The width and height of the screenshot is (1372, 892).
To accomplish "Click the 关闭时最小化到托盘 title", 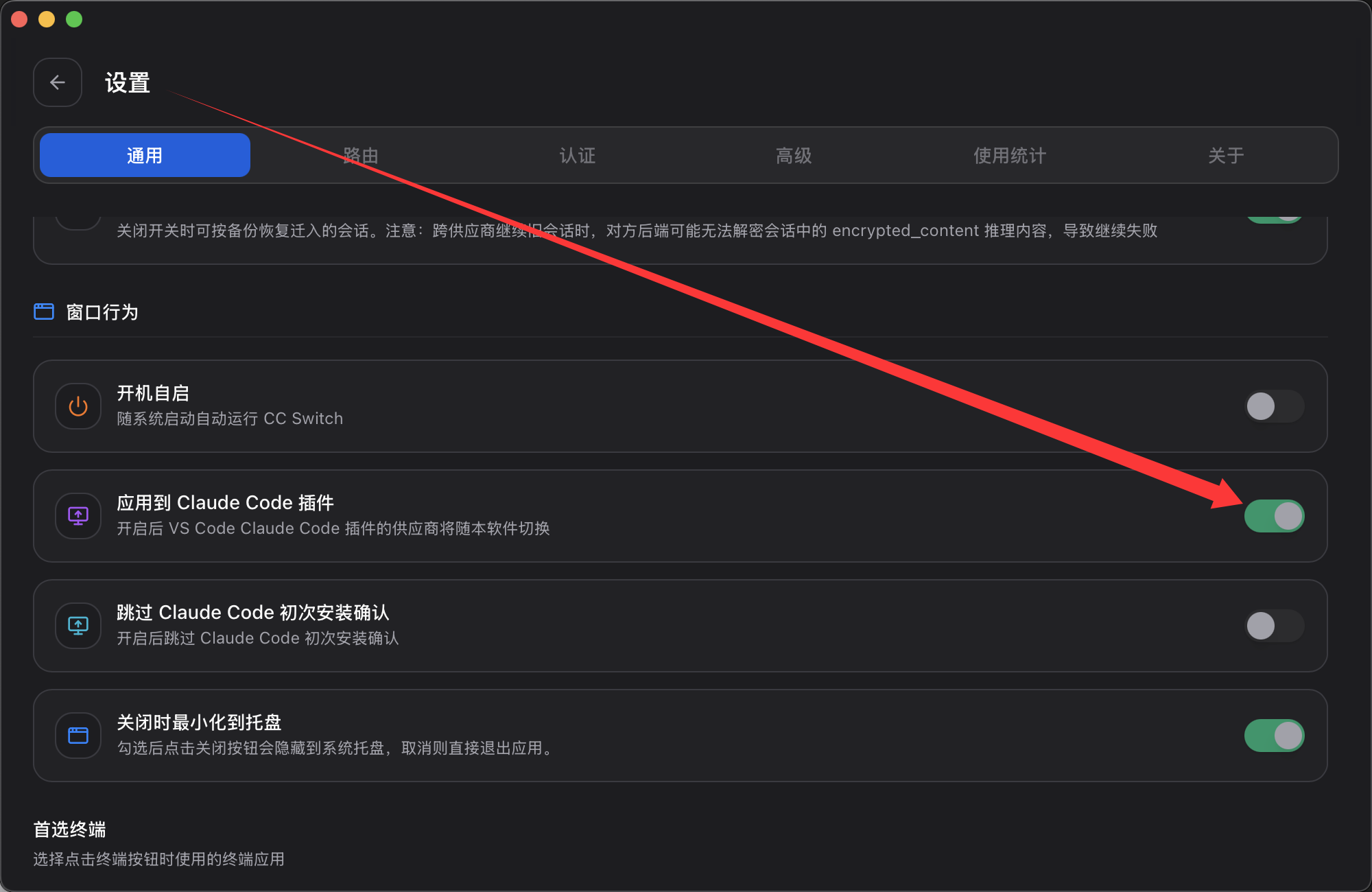I will [199, 723].
